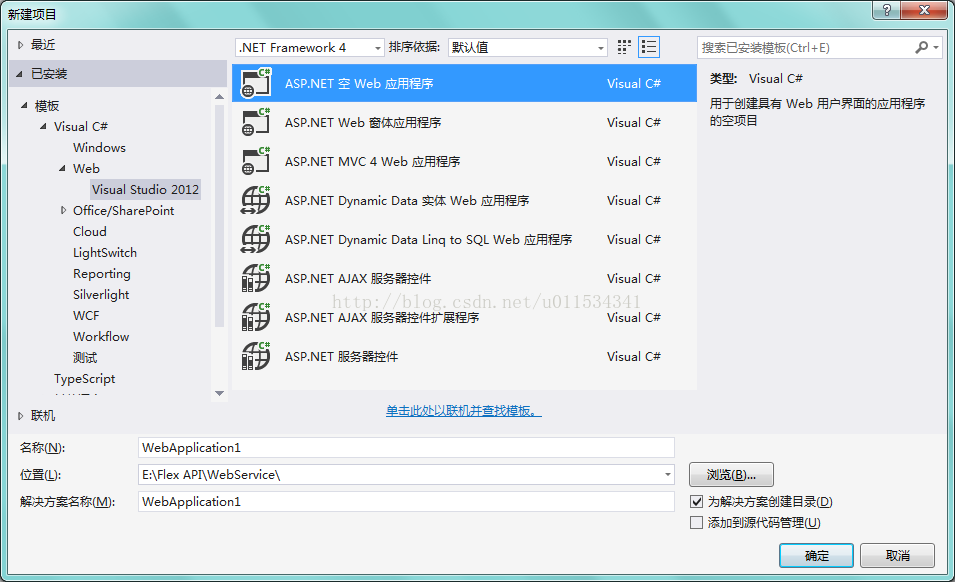The height and width of the screenshot is (582, 955).
Task: Open 单击此处以联机并查找模板 link
Action: click(463, 411)
